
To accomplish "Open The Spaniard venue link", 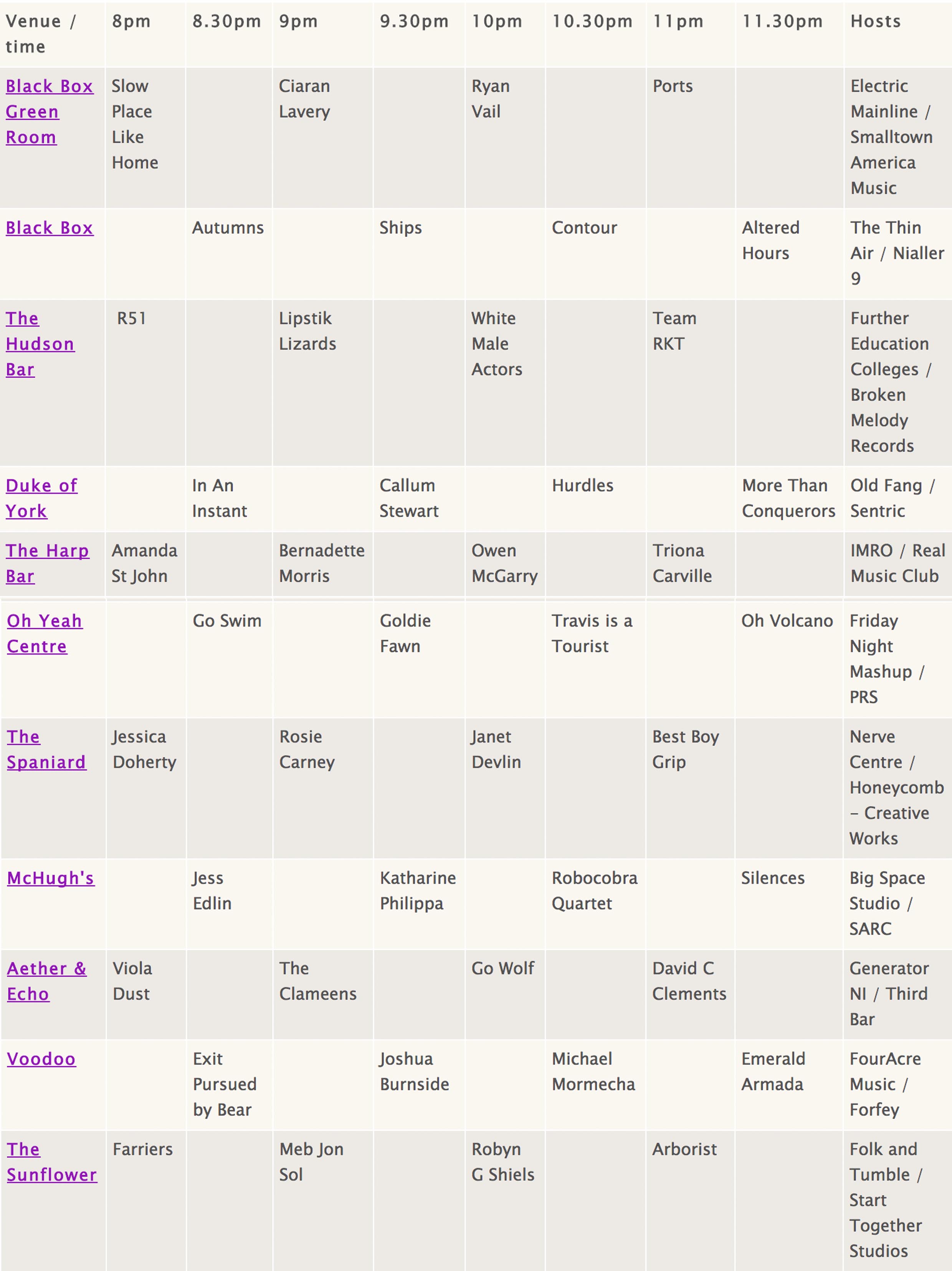I will 46,749.
